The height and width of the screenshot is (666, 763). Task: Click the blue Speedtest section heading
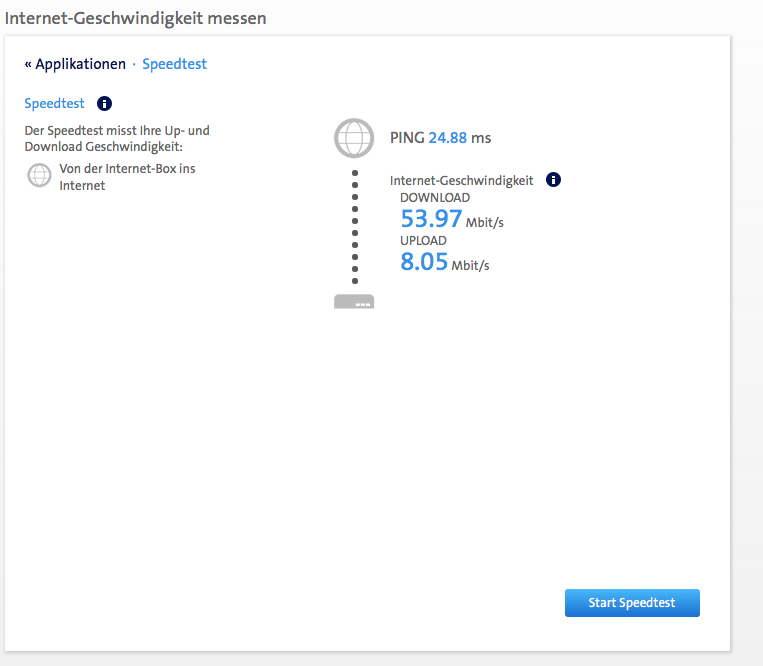pyautogui.click(x=54, y=104)
